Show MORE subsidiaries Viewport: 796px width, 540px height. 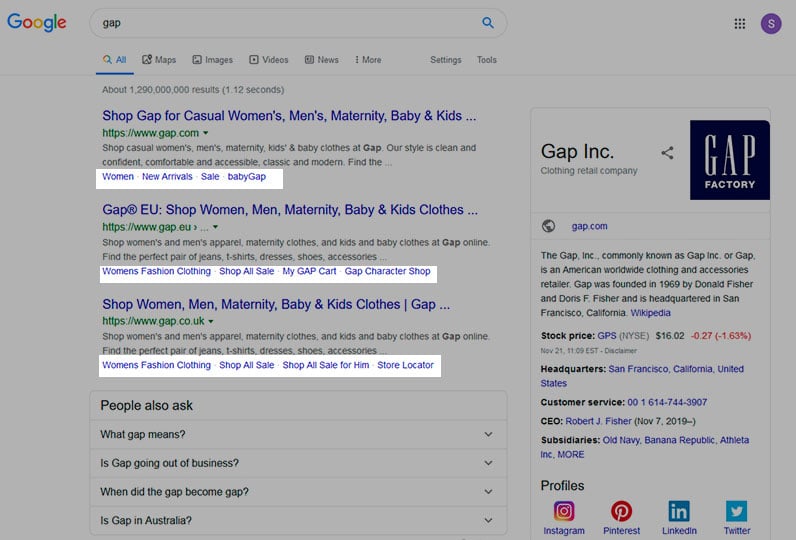pyautogui.click(x=571, y=455)
